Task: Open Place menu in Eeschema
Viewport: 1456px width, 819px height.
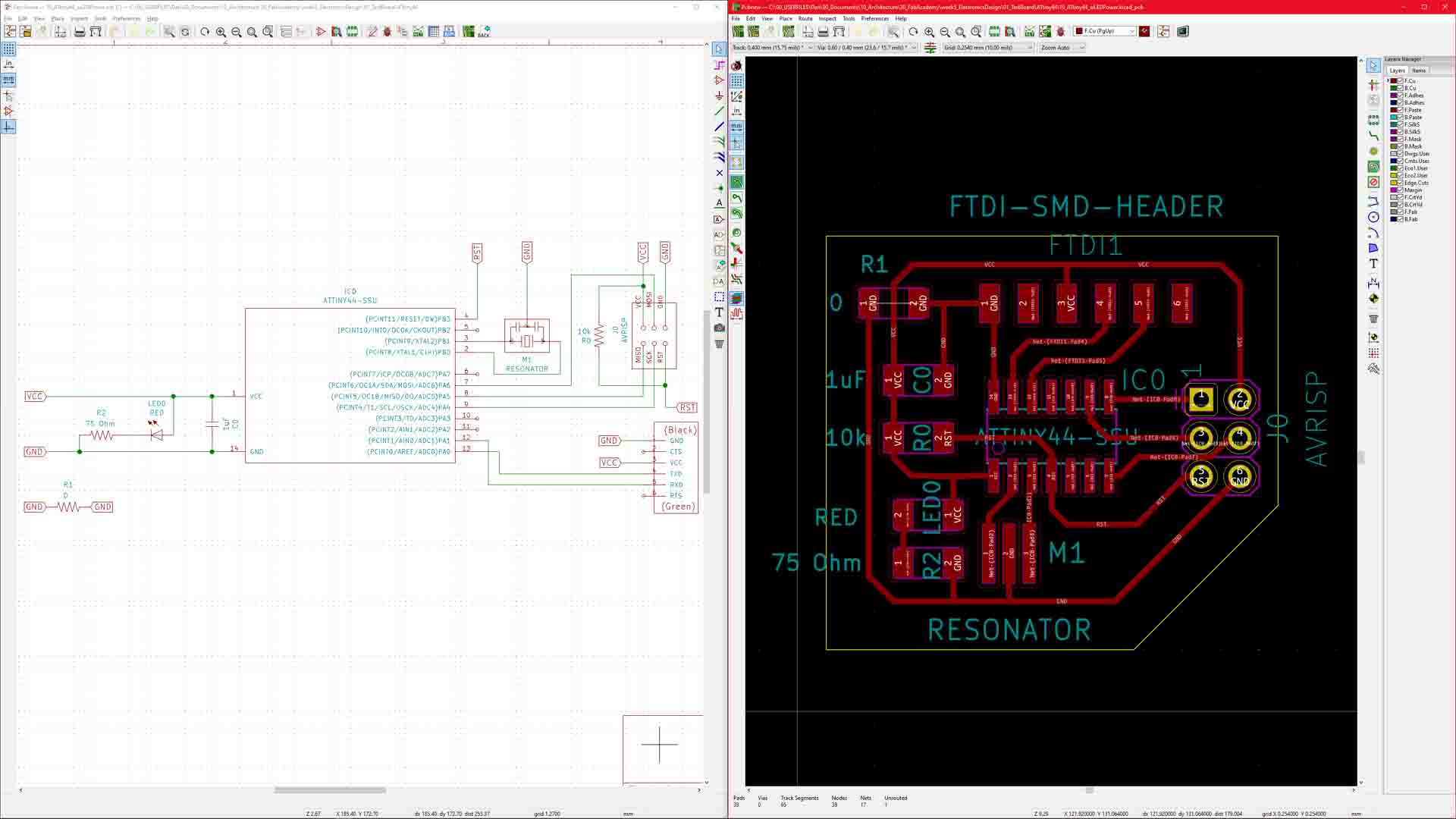Action: click(x=58, y=18)
